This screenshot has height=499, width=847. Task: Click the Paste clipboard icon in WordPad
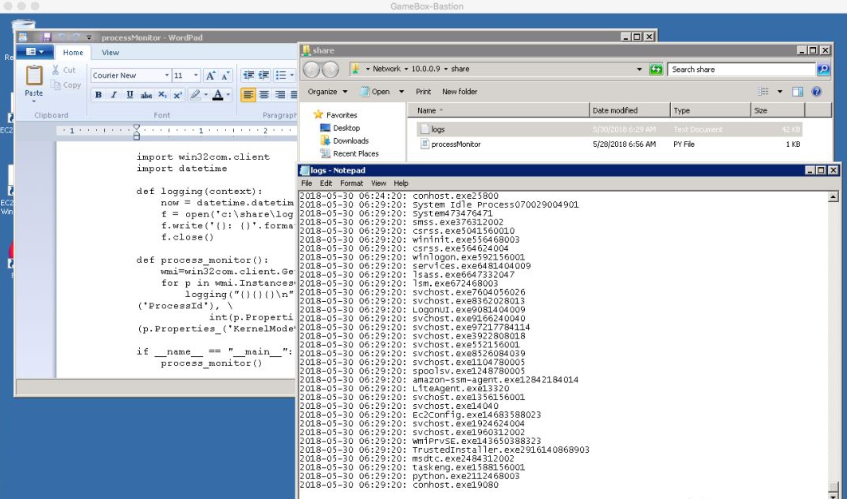pyautogui.click(x=34, y=76)
